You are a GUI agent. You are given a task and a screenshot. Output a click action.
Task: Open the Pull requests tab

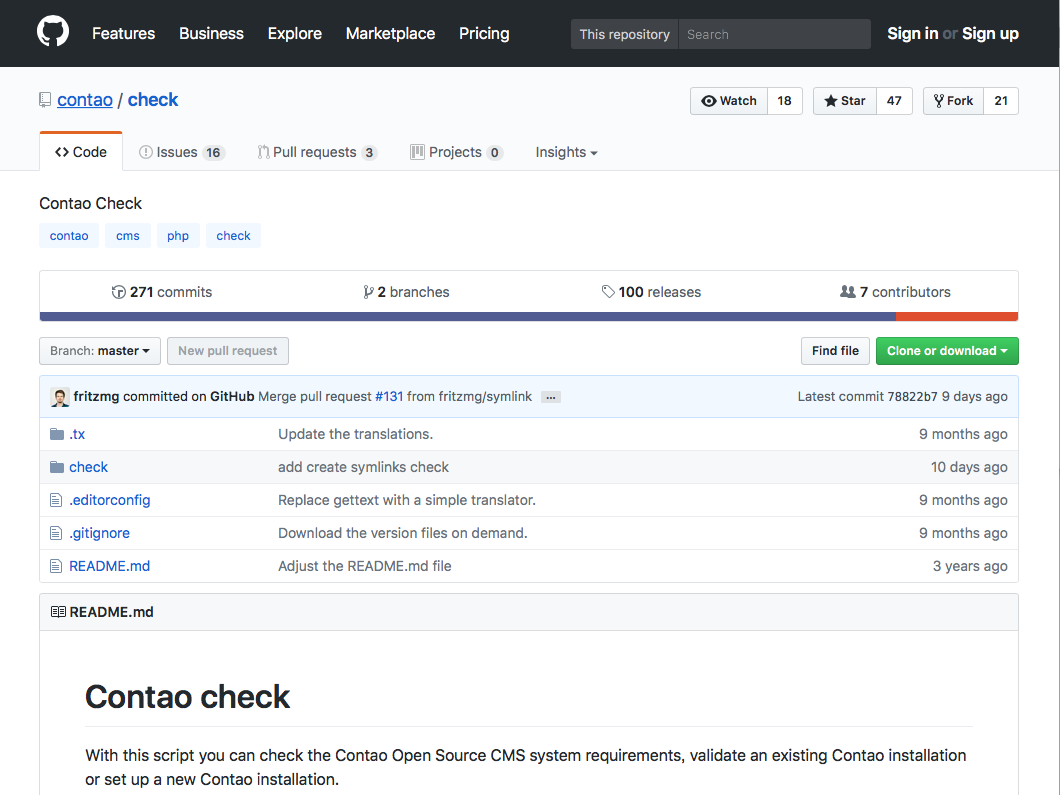(x=317, y=152)
